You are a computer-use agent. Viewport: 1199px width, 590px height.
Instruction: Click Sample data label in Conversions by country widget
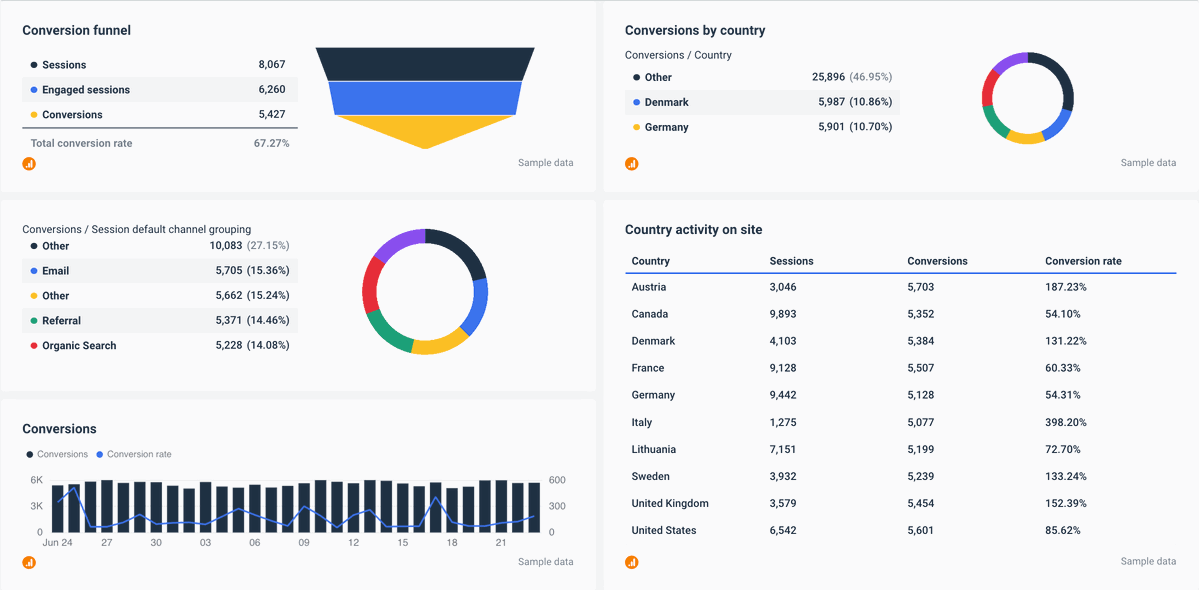tap(1149, 163)
